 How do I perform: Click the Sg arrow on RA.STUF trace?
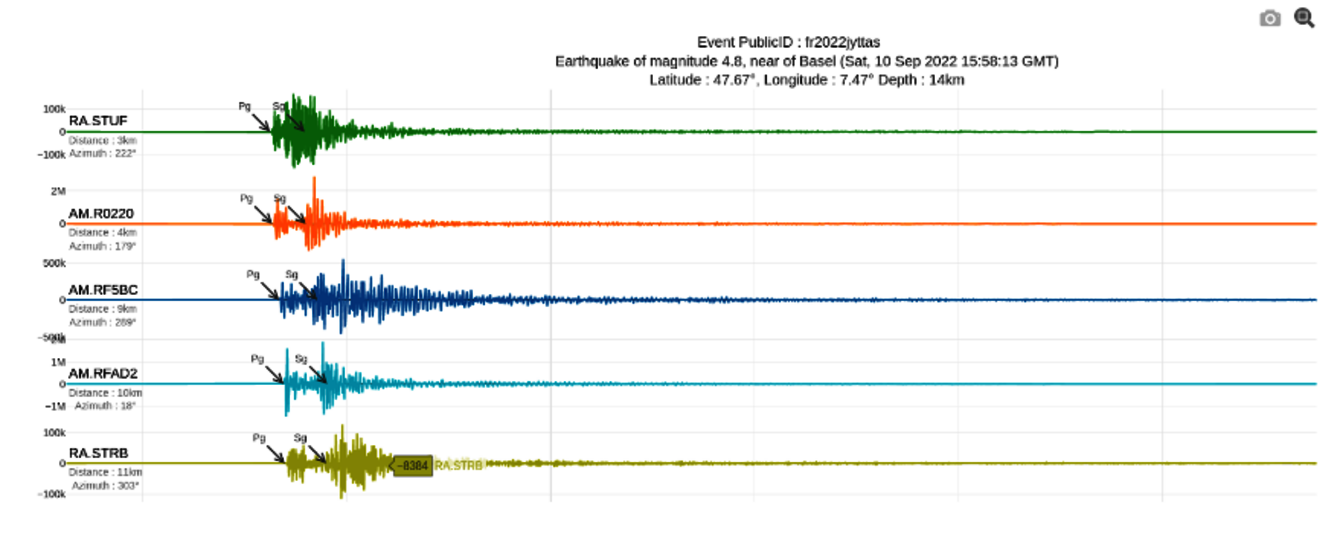coord(293,120)
